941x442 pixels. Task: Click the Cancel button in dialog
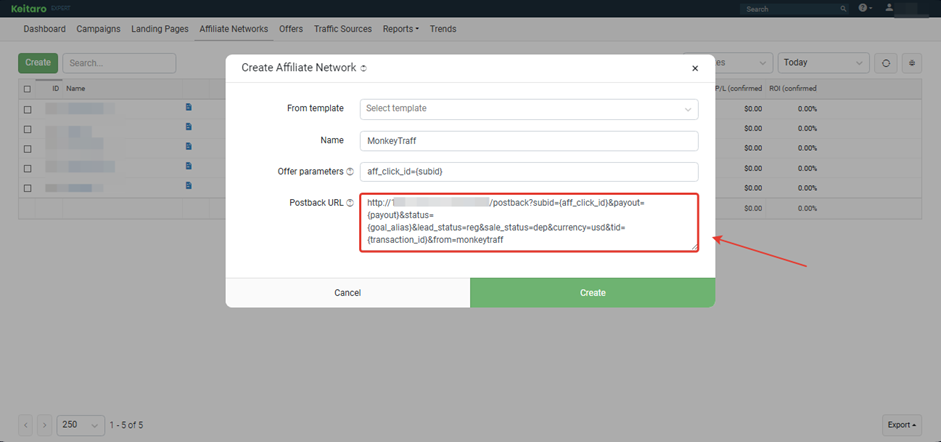point(347,293)
